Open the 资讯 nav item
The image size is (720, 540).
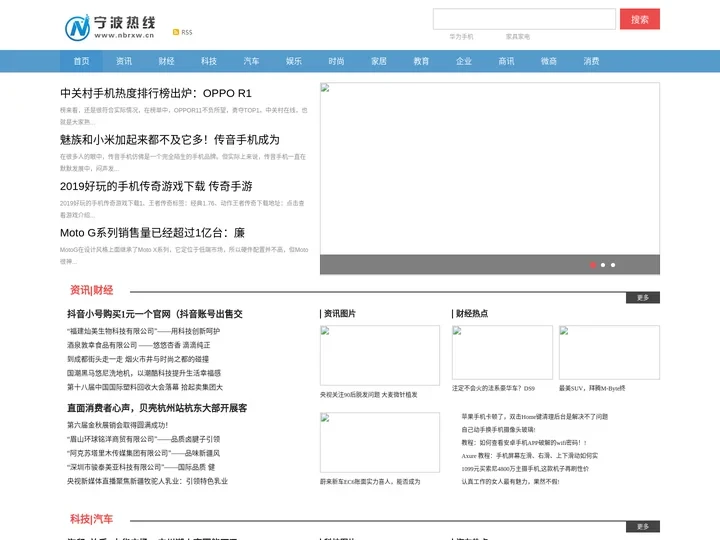tap(124, 61)
